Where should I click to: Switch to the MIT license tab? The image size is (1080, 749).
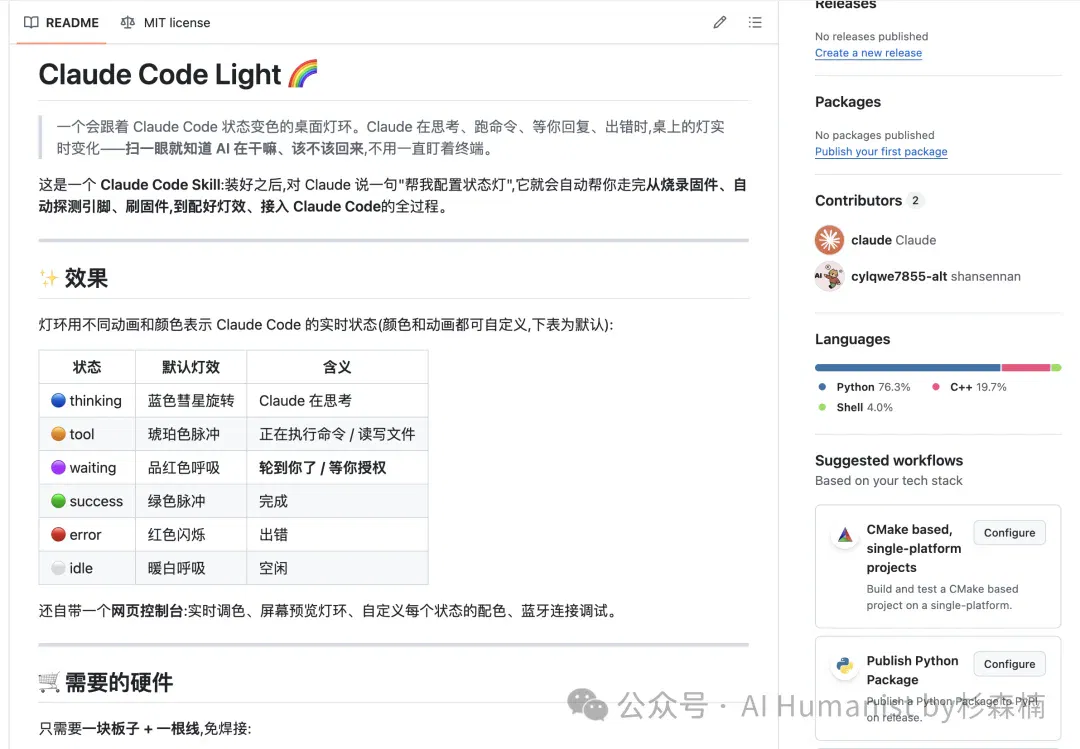pyautogui.click(x=165, y=23)
